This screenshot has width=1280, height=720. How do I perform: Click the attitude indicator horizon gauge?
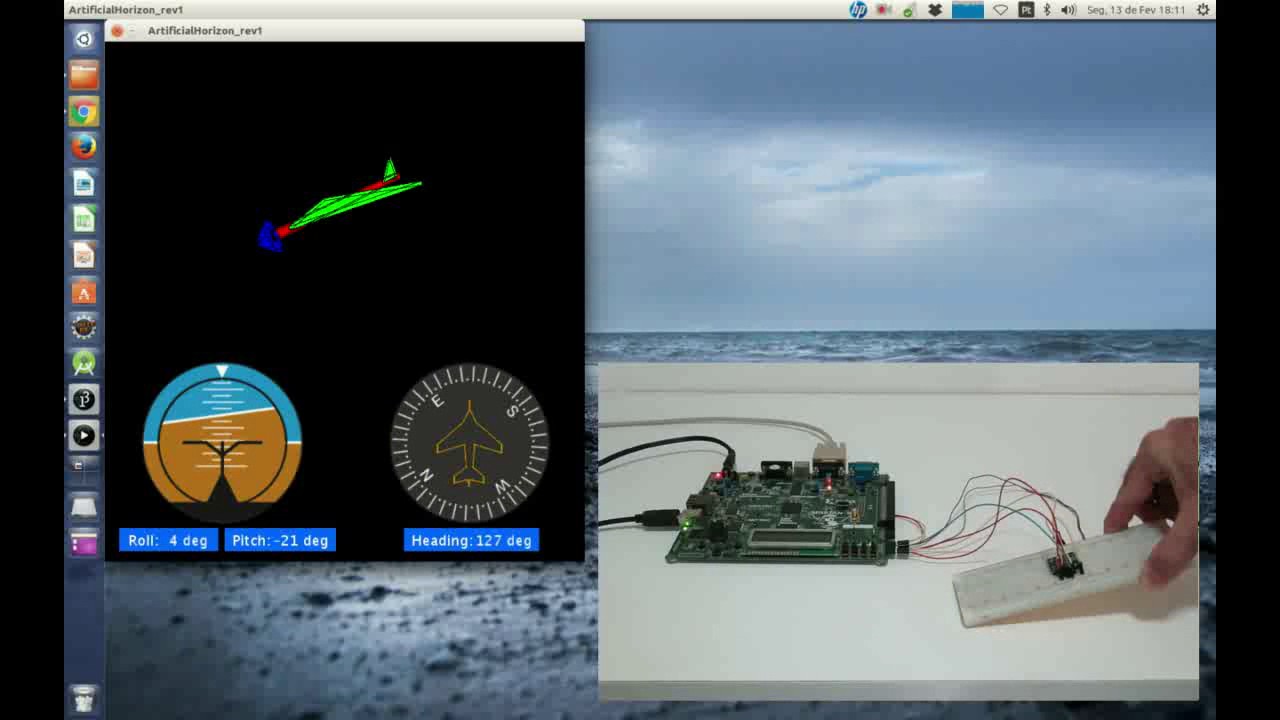(222, 442)
